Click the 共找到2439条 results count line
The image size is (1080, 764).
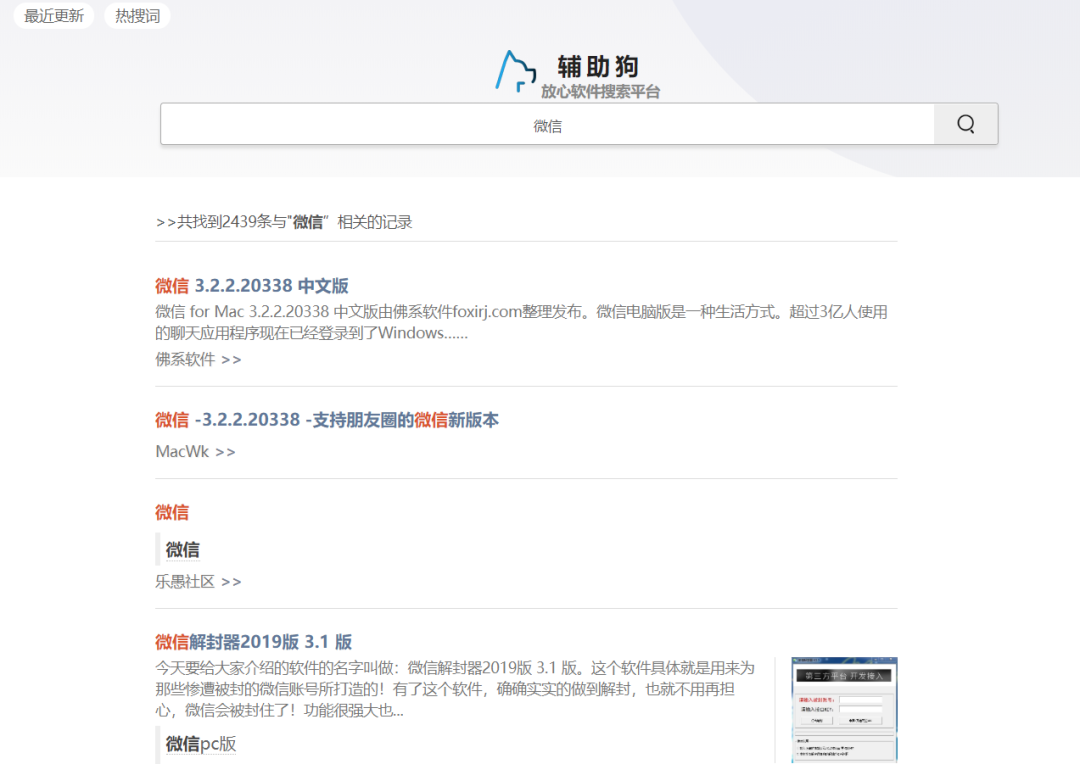pyautogui.click(x=284, y=222)
